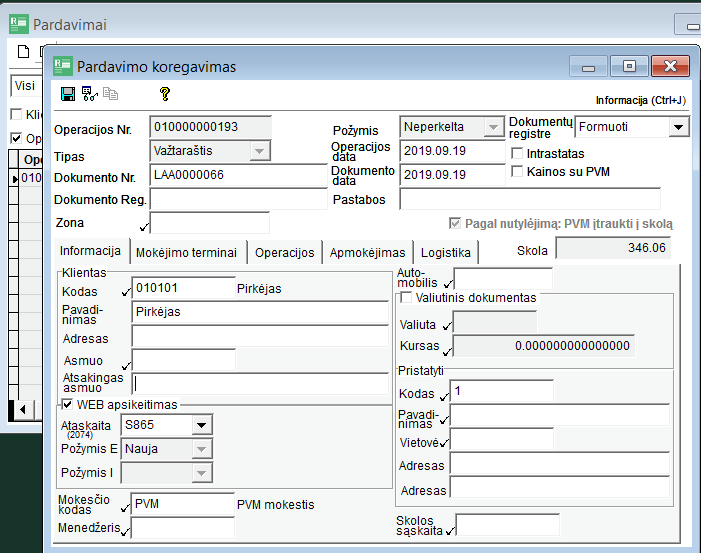Click the Operacijos Nr. value 010000000193
Screen dimensions: 704x556
click(211, 127)
